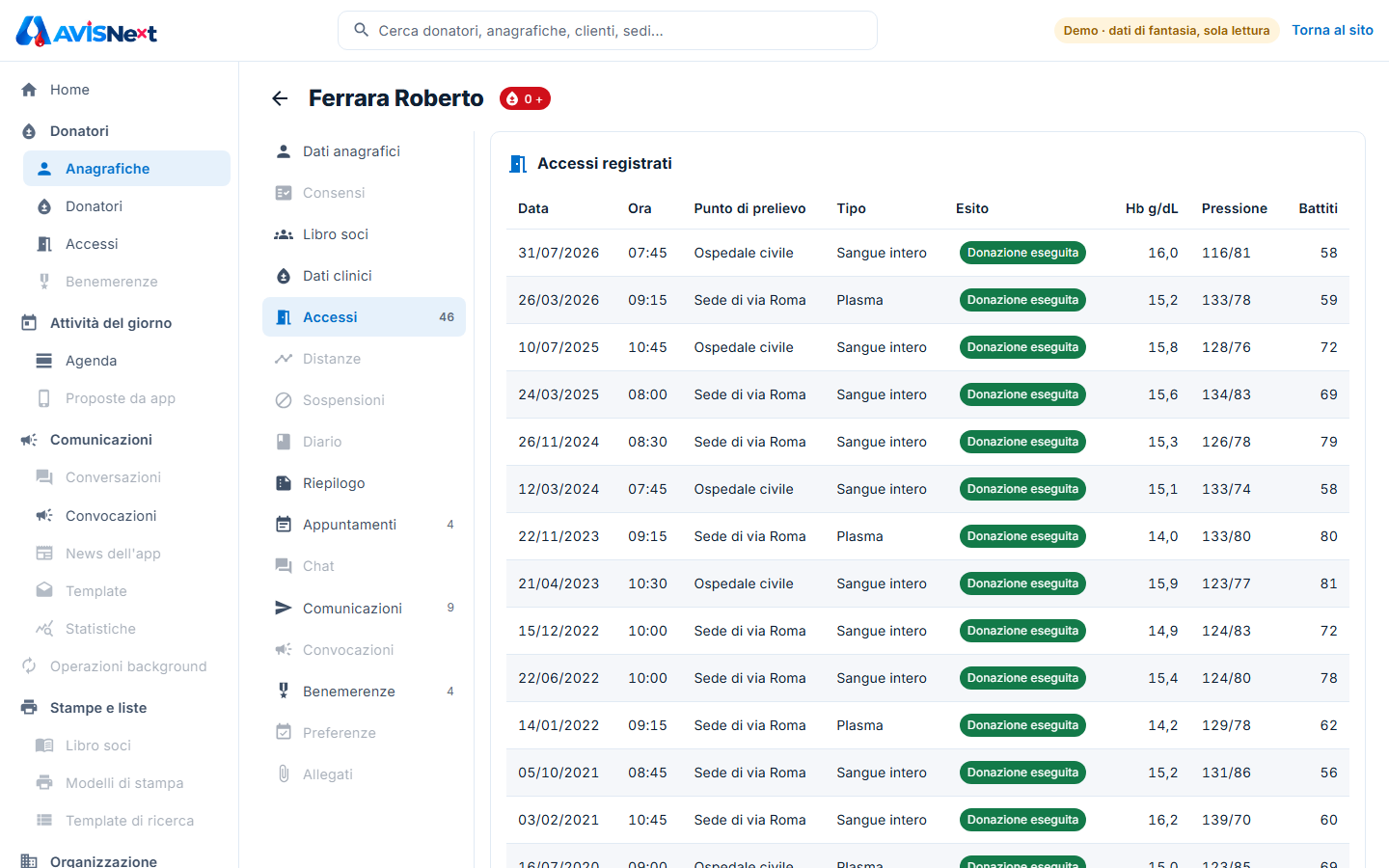This screenshot has height=868, width=1389.
Task: Click the Riepilogo document icon
Action: tap(284, 483)
